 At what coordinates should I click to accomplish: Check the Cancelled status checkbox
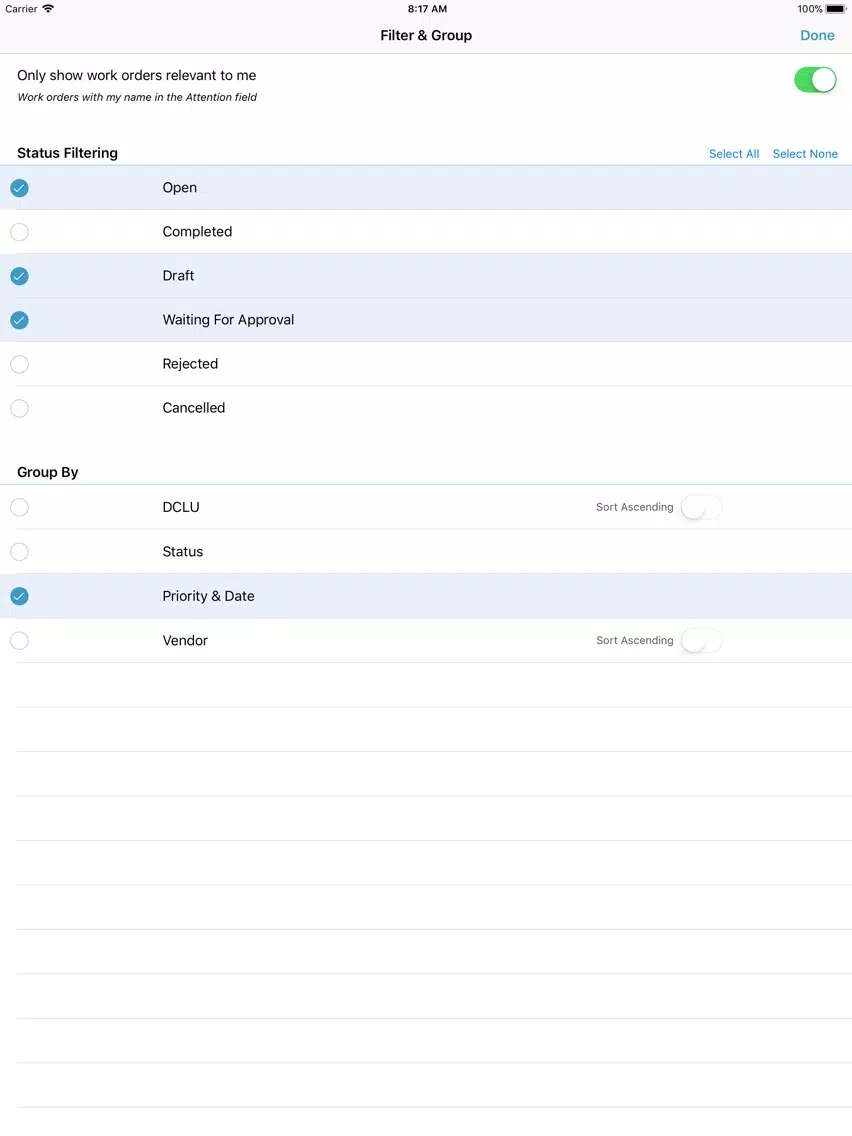(20, 409)
